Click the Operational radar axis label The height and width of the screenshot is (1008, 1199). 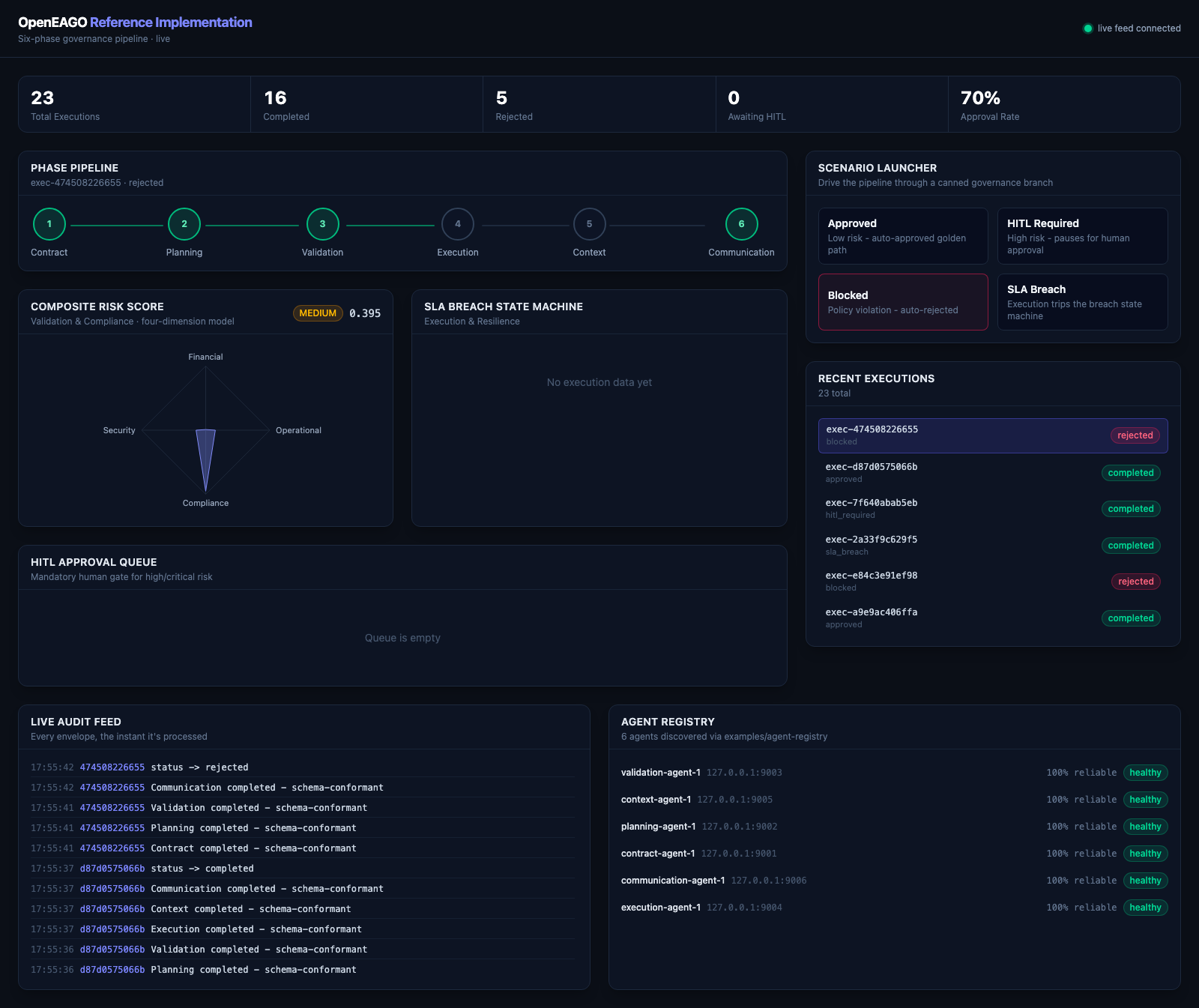(x=298, y=430)
